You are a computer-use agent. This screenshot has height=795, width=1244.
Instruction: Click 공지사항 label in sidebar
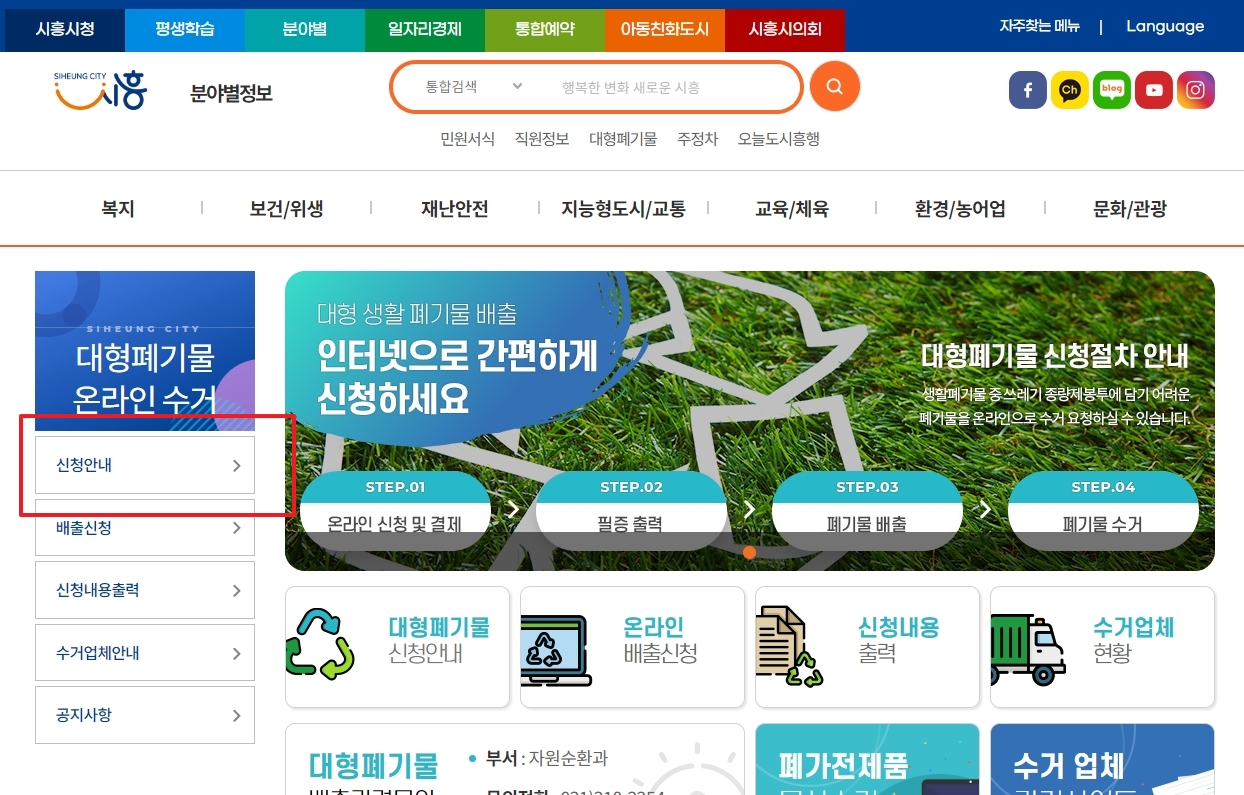click(84, 716)
